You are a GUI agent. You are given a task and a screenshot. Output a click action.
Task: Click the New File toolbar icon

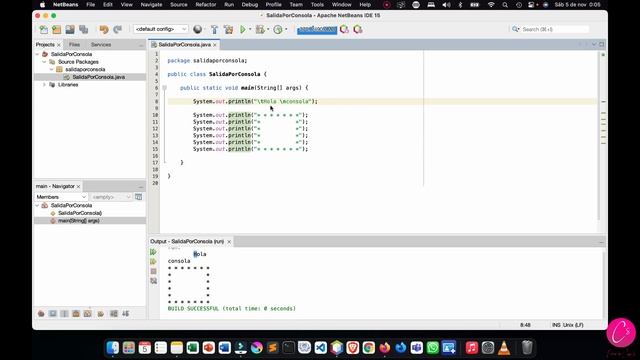point(43,29)
